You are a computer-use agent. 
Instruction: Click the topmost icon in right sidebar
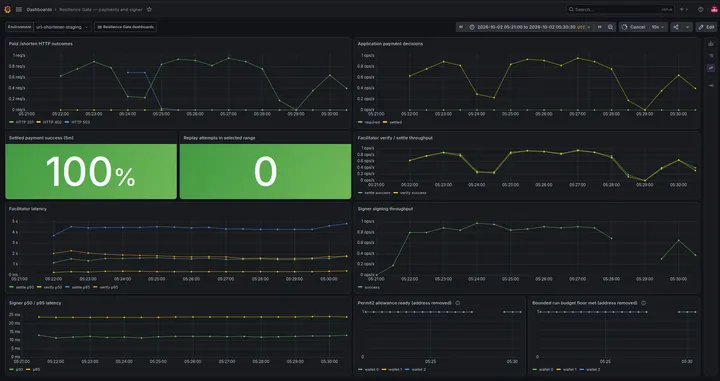tap(711, 44)
